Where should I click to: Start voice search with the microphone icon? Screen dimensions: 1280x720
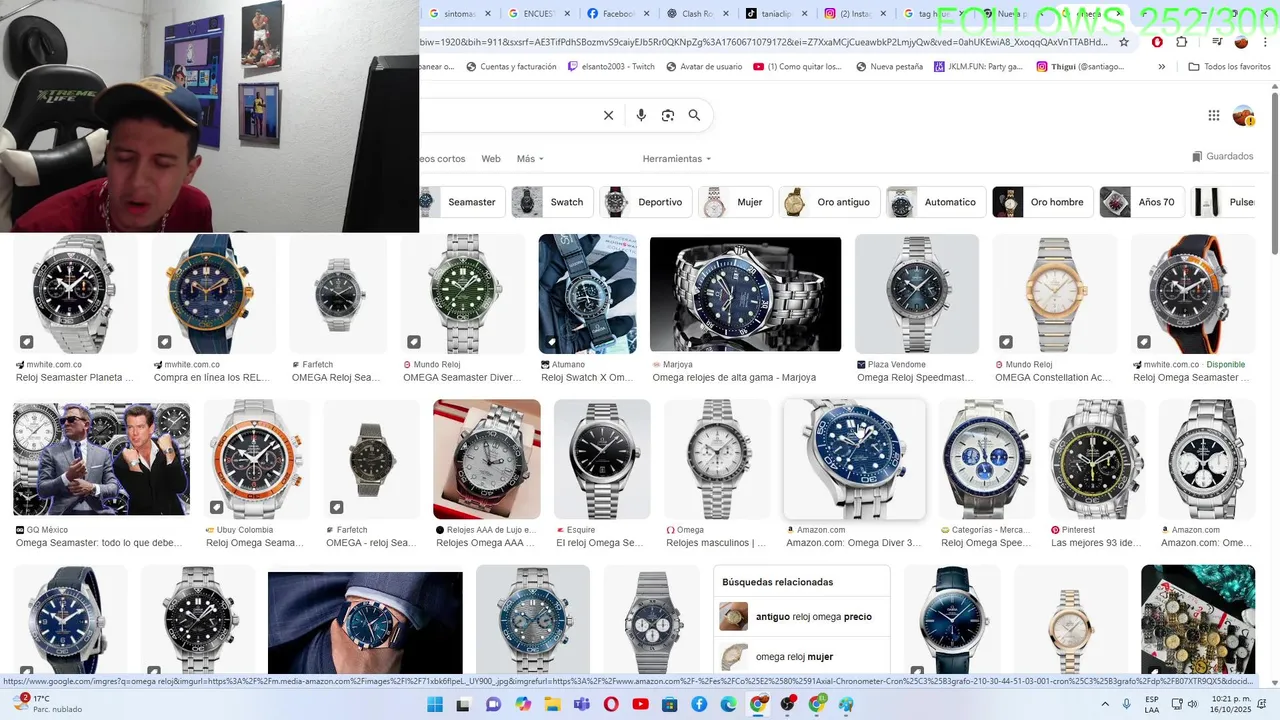(x=641, y=115)
